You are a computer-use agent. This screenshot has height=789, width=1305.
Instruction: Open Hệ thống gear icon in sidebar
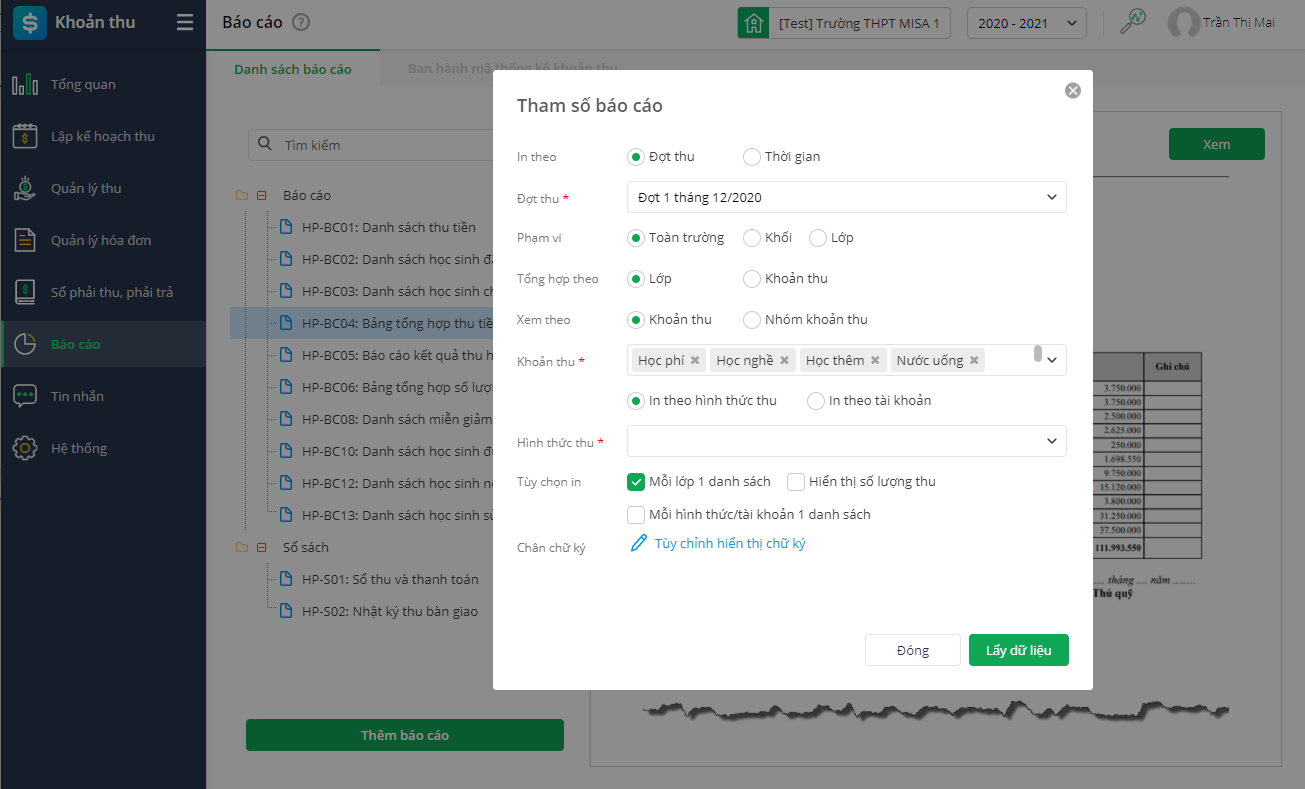(25, 448)
